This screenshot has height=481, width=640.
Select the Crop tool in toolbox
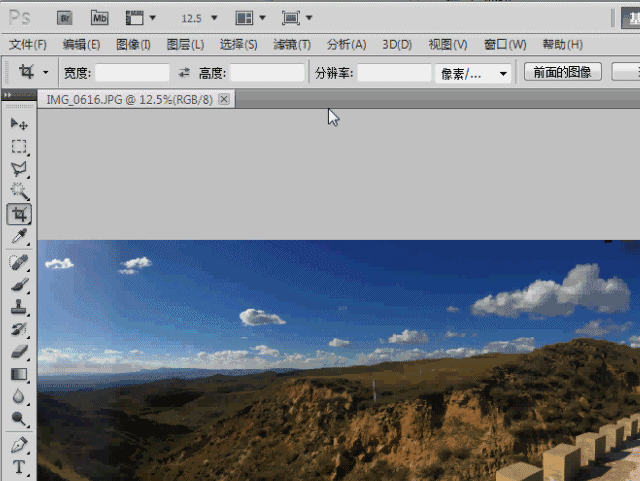pyautogui.click(x=19, y=214)
